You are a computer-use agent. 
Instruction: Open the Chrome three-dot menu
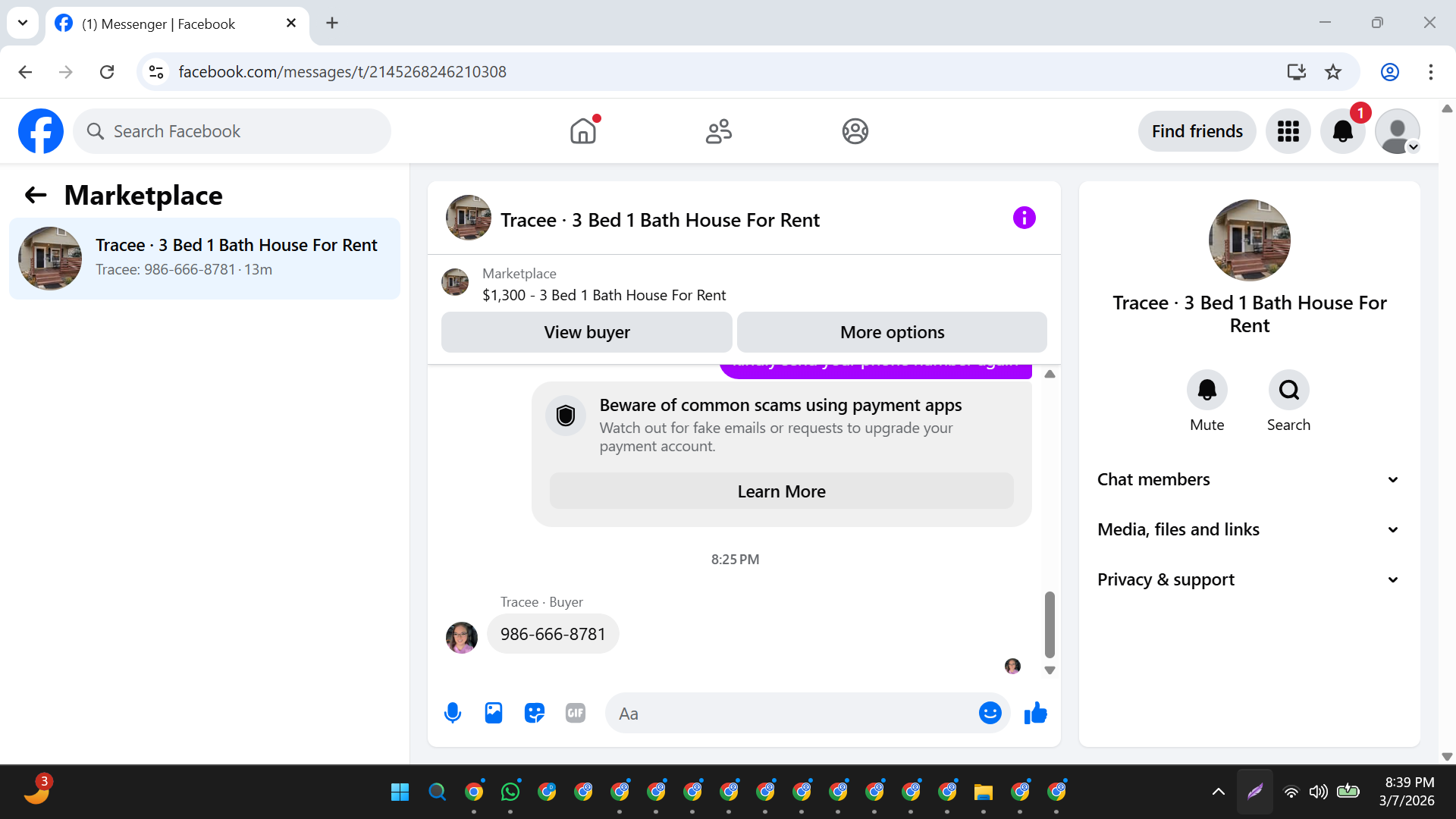(1431, 72)
